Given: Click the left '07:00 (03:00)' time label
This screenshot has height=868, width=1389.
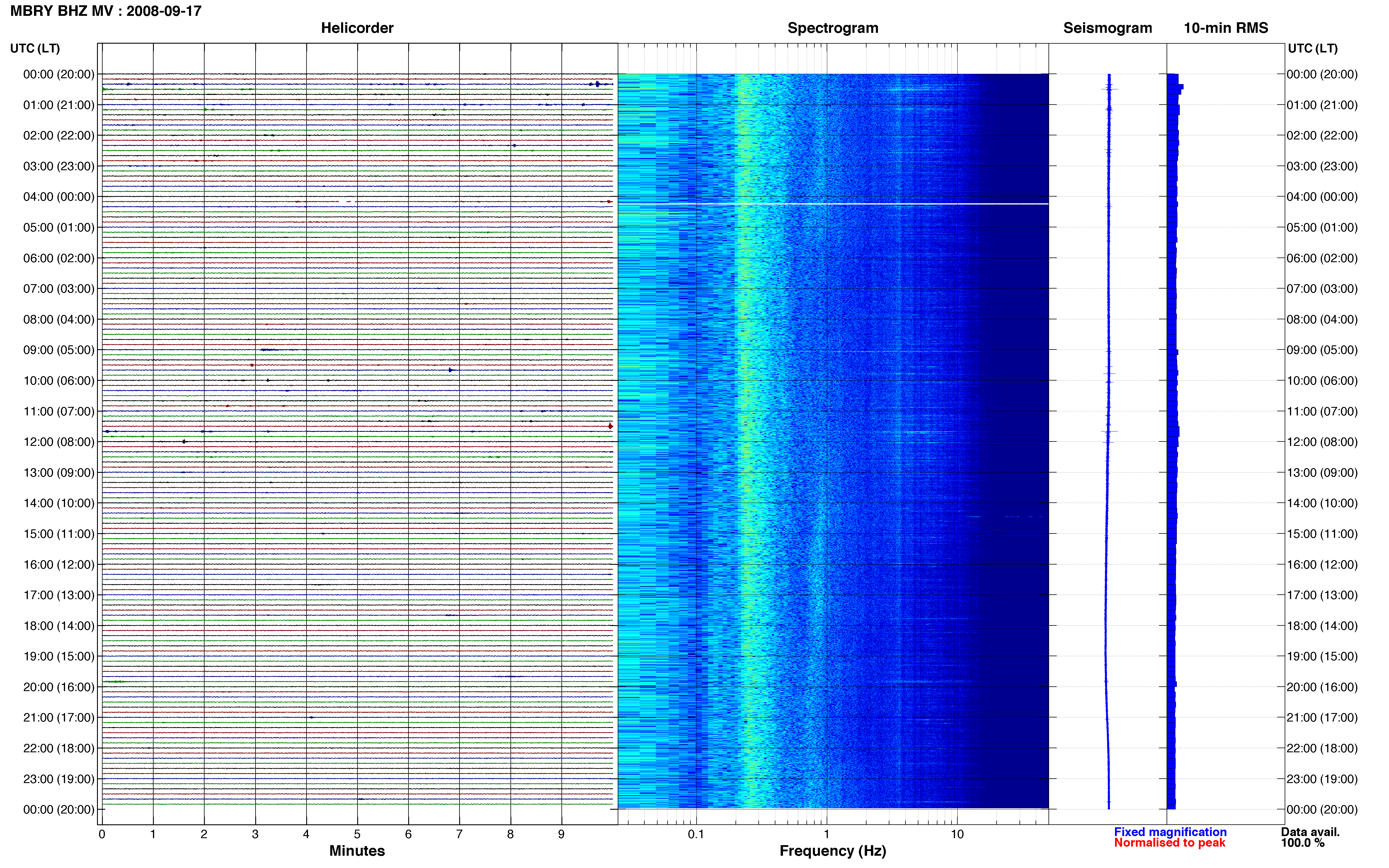Looking at the screenshot, I should click(59, 289).
